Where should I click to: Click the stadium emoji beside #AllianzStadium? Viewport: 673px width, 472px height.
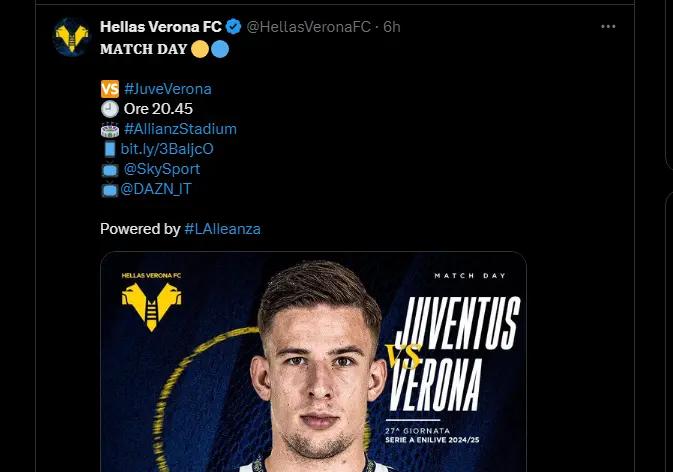(110, 129)
